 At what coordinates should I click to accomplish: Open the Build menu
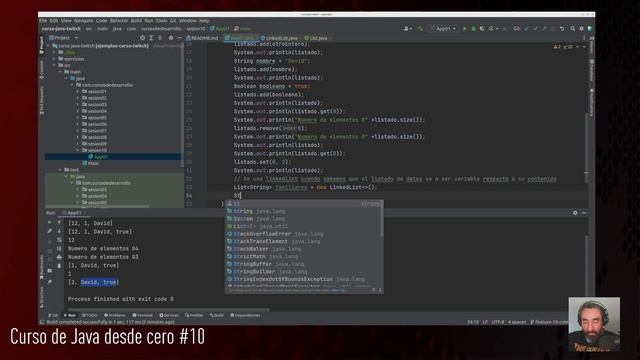coord(136,20)
